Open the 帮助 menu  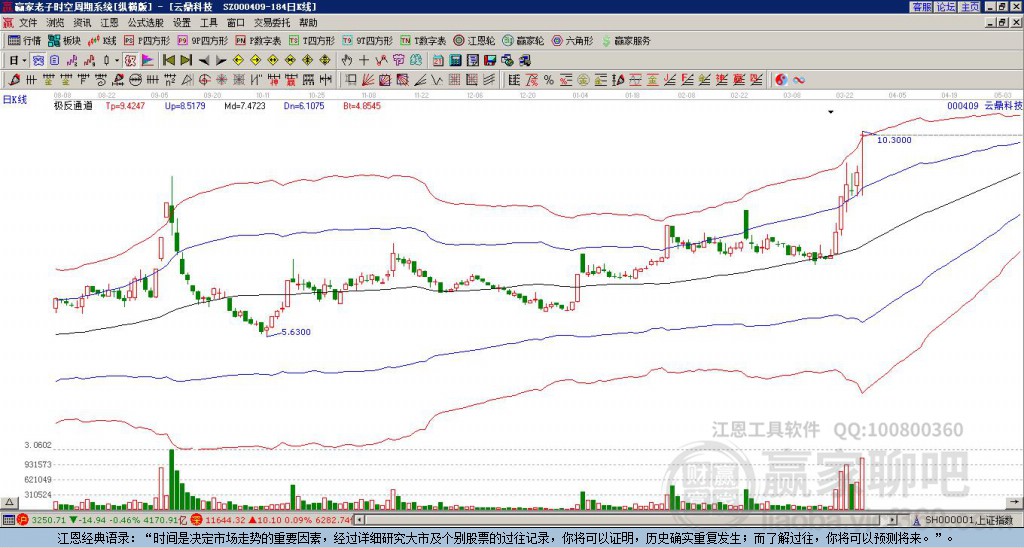pyautogui.click(x=308, y=23)
